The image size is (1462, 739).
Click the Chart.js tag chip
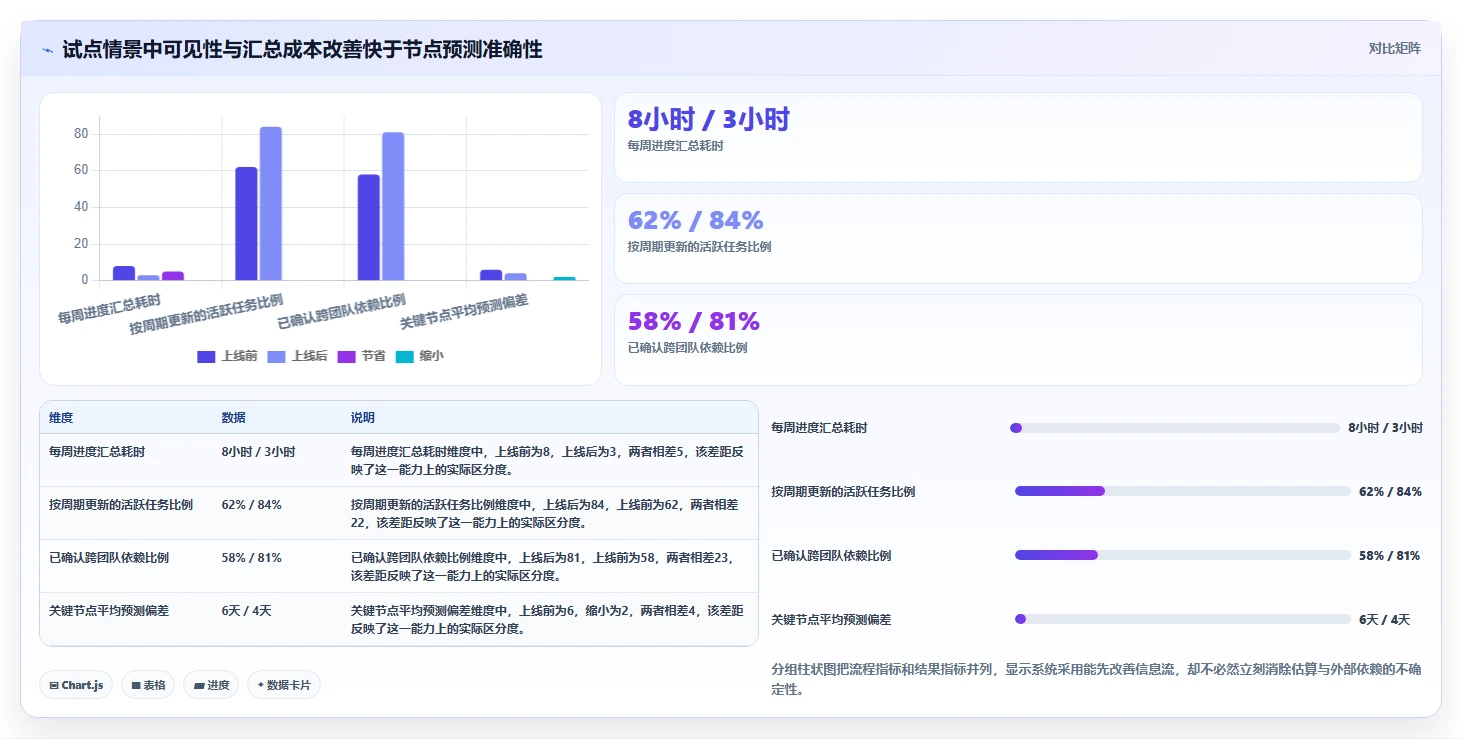point(76,685)
